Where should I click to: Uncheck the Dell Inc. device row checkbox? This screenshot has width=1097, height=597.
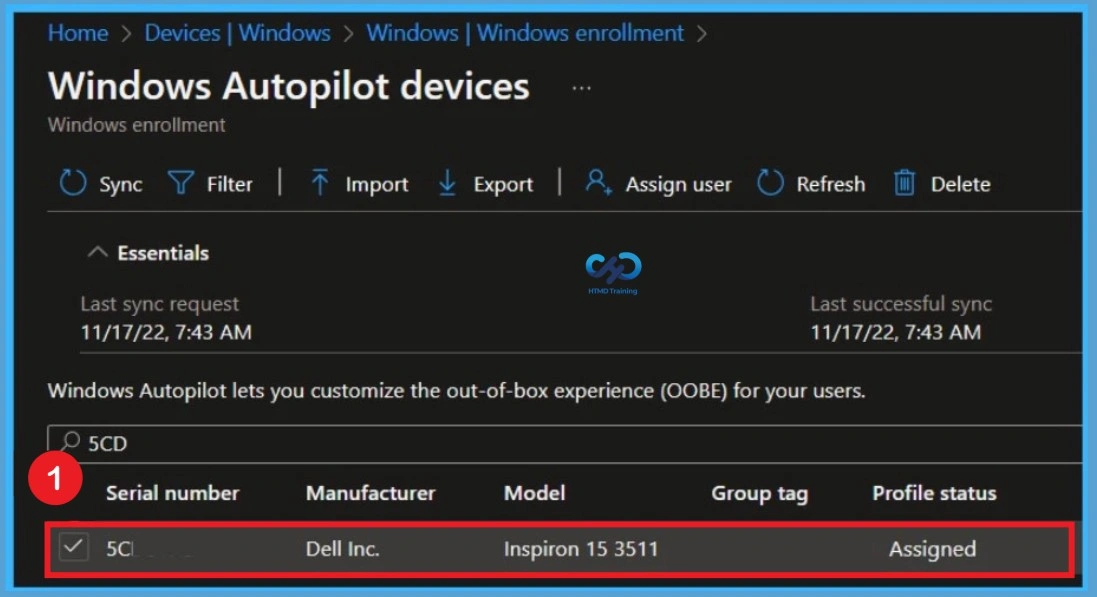point(73,547)
